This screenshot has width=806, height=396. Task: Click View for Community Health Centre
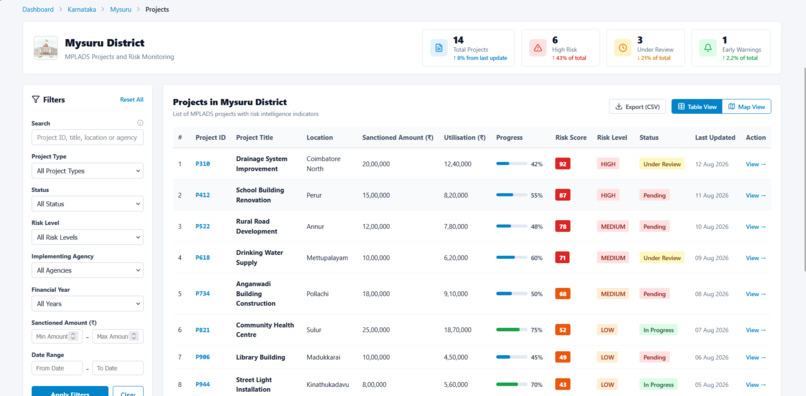point(756,330)
